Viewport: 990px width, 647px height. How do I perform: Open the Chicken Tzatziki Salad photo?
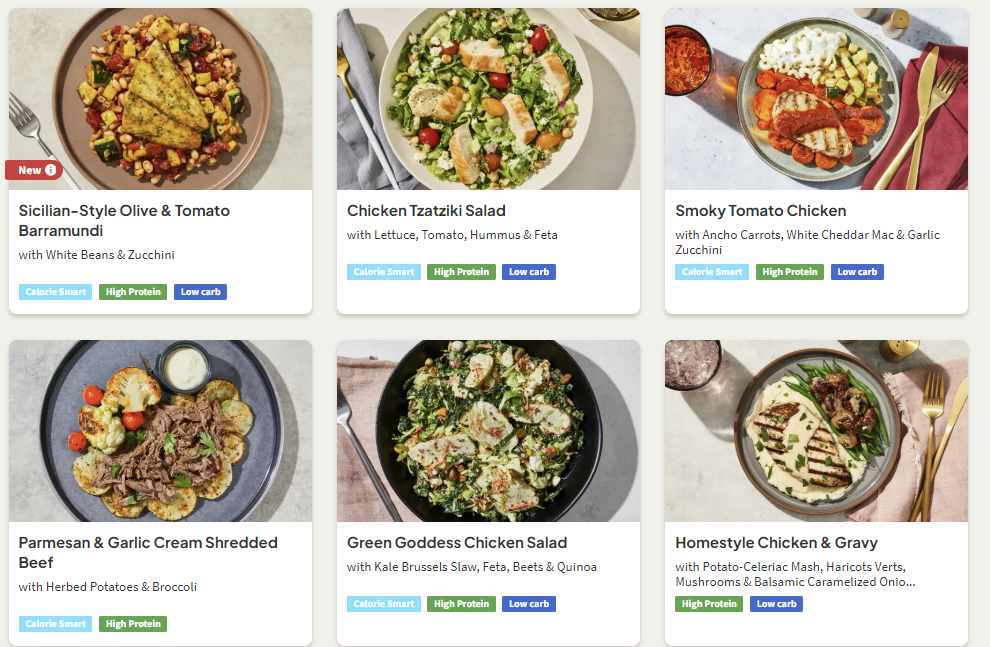click(x=488, y=99)
